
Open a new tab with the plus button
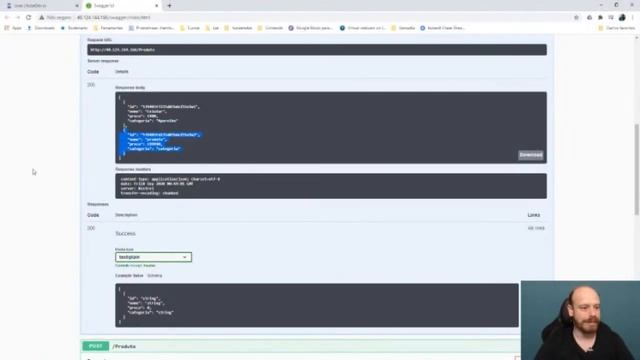(x=169, y=6)
